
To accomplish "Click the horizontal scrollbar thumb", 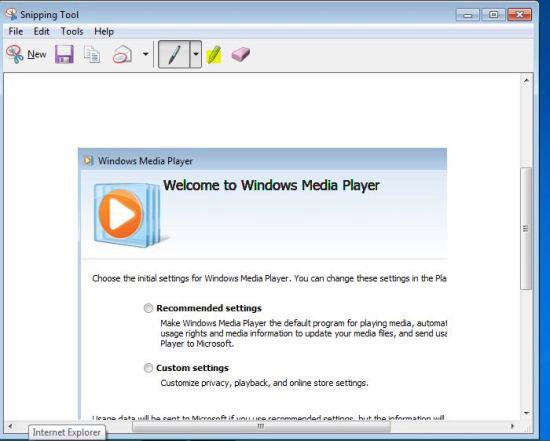I will [261, 427].
